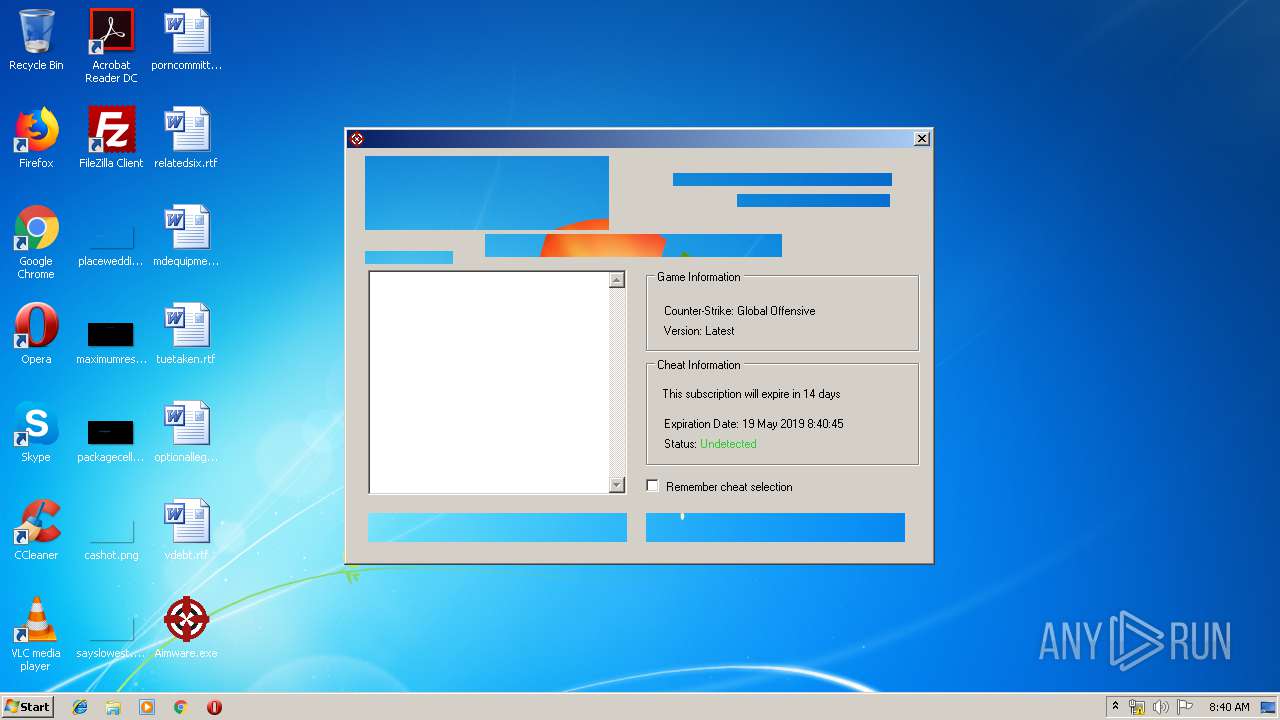Open Internet Explorer from taskbar
The image size is (1280, 720).
[80, 707]
